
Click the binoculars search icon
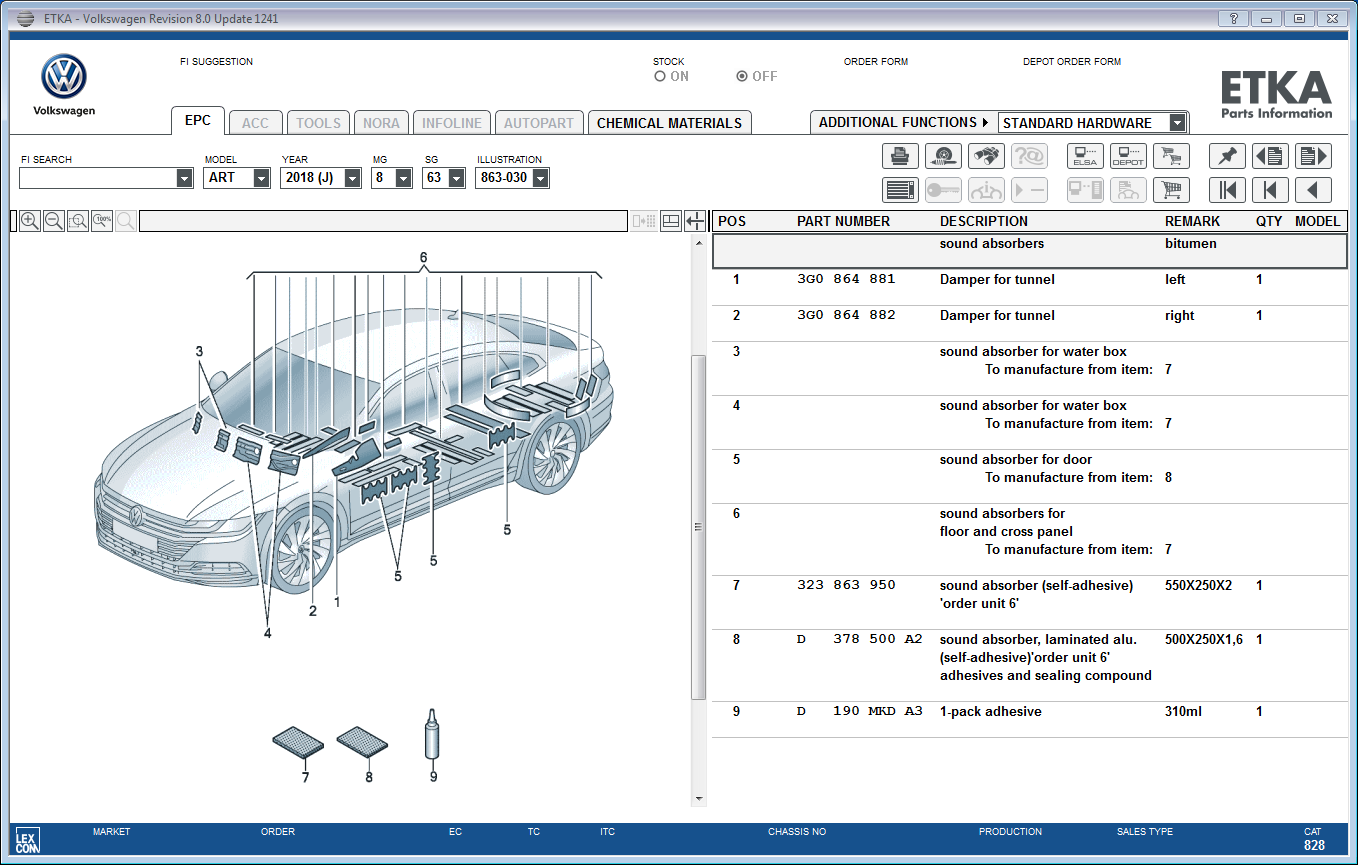(986, 156)
